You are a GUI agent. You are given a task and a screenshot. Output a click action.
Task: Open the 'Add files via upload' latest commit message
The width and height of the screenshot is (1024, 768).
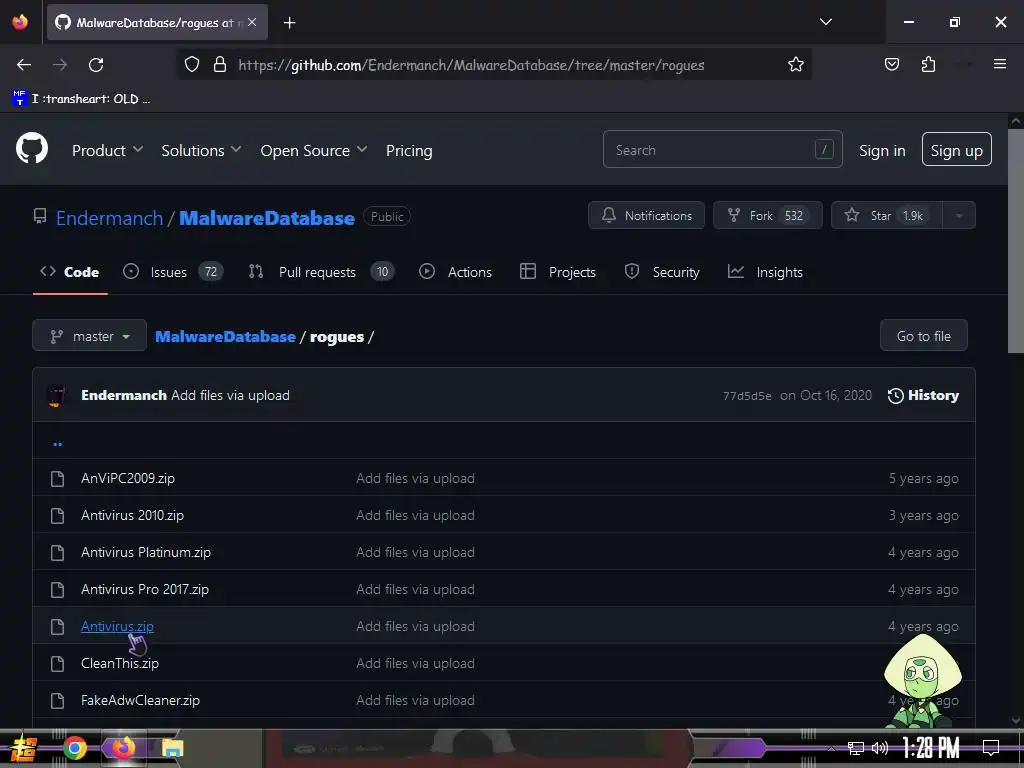(231, 395)
